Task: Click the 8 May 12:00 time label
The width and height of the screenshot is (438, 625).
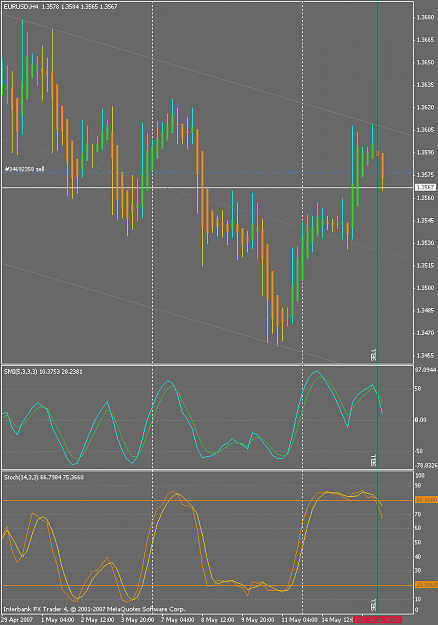Action: tap(218, 620)
